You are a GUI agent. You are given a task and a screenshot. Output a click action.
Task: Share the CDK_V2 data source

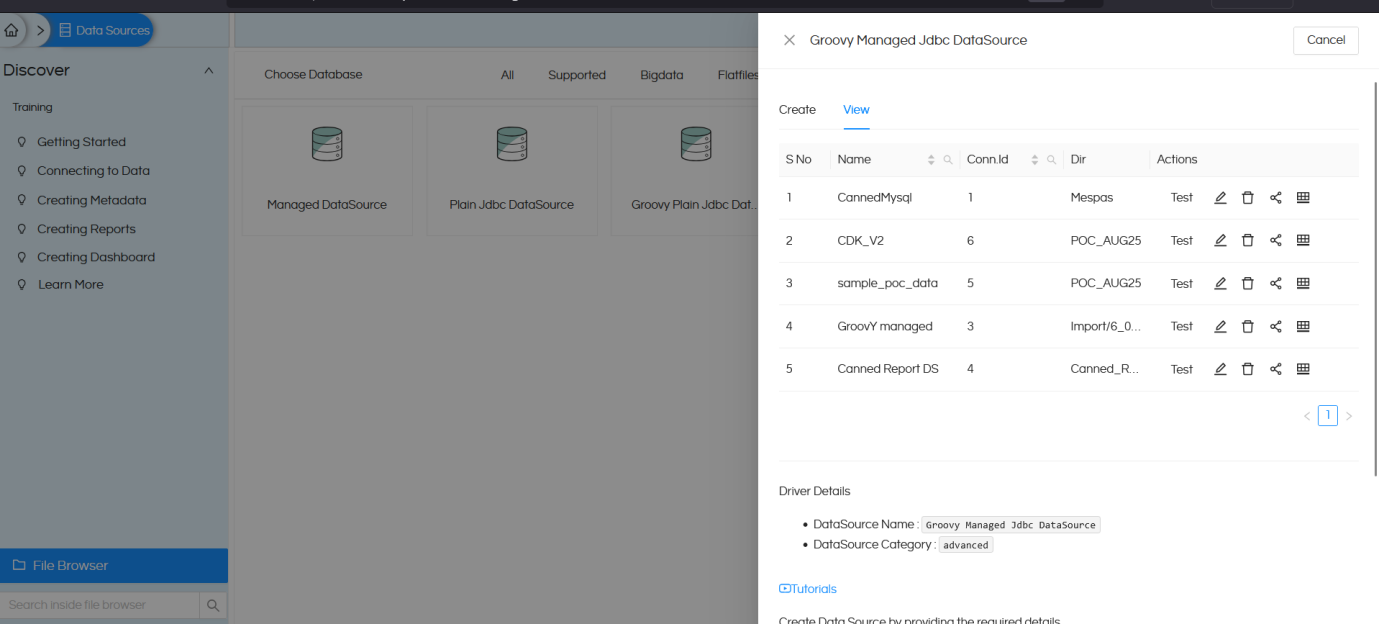click(x=1275, y=241)
